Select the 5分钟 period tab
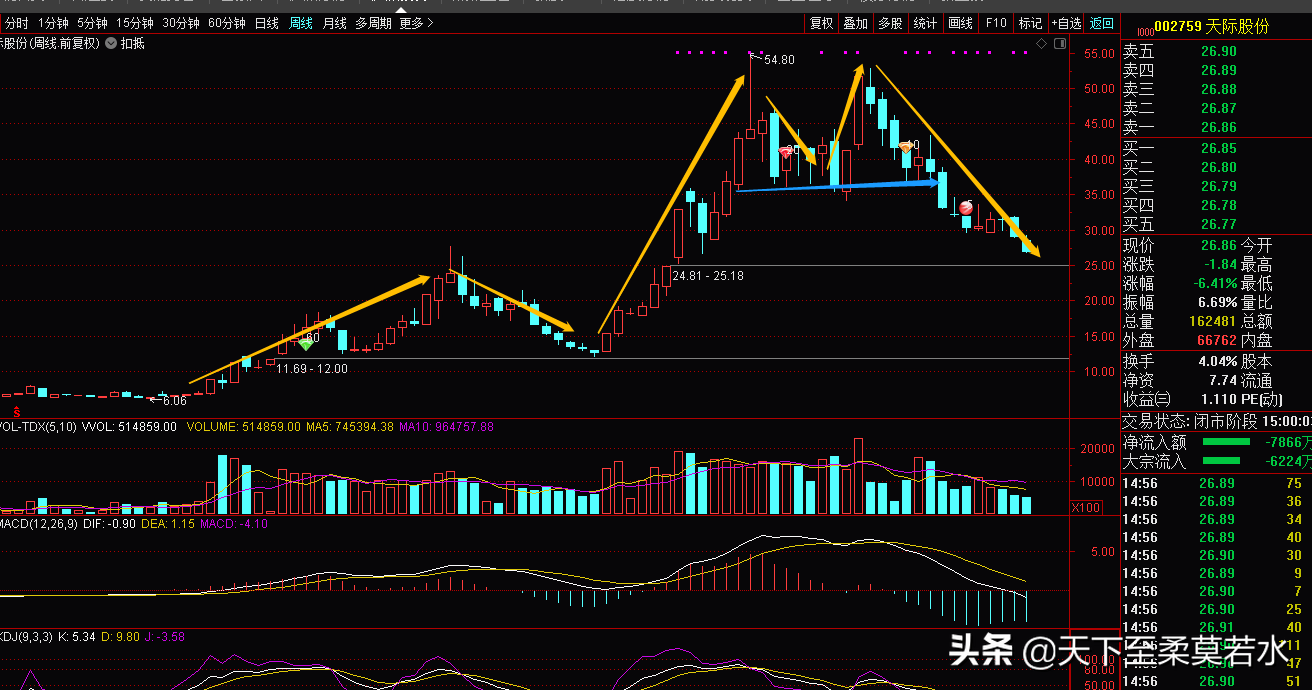The image size is (1312, 690). coord(91,23)
